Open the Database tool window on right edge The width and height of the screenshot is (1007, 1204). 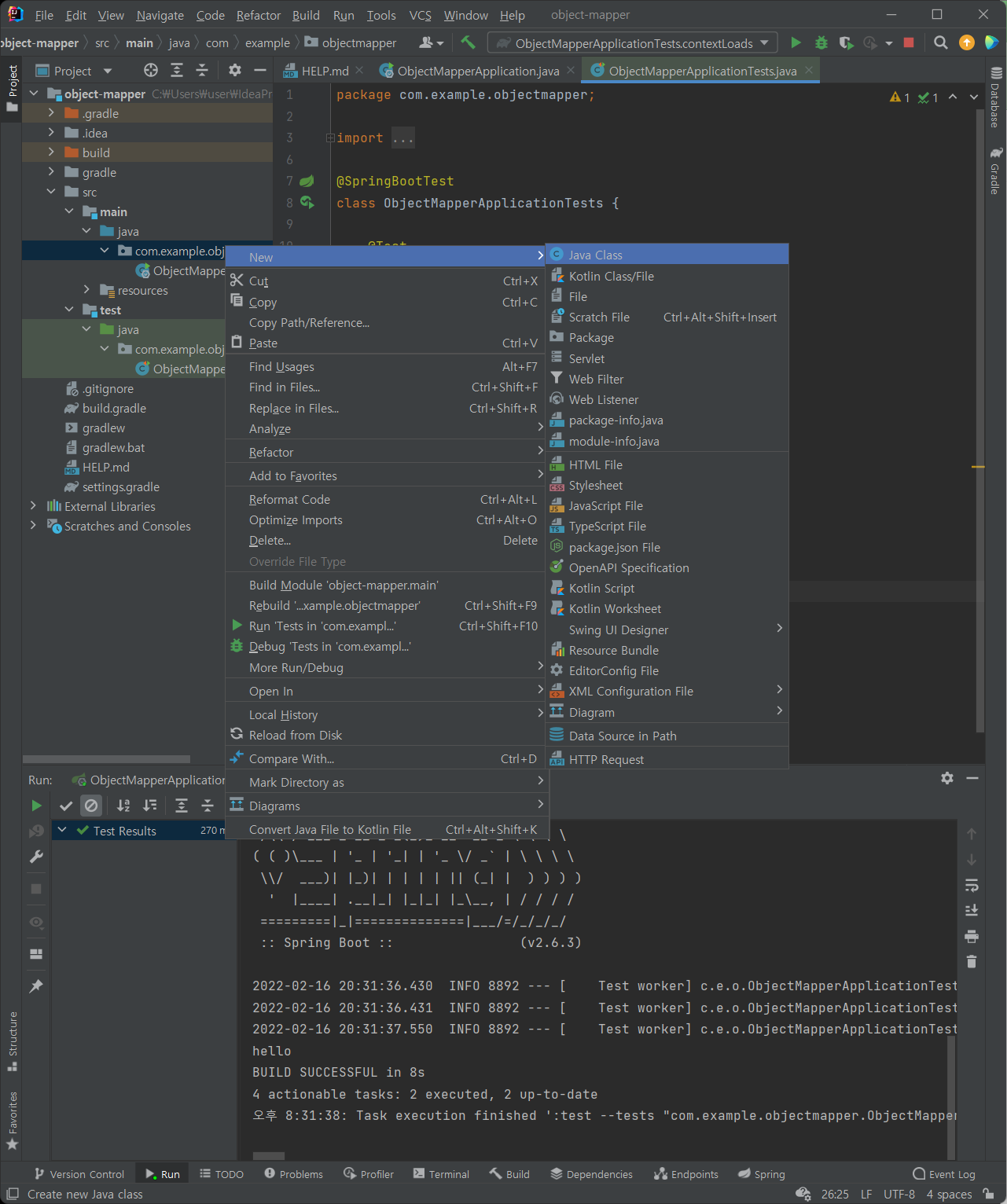(x=996, y=98)
